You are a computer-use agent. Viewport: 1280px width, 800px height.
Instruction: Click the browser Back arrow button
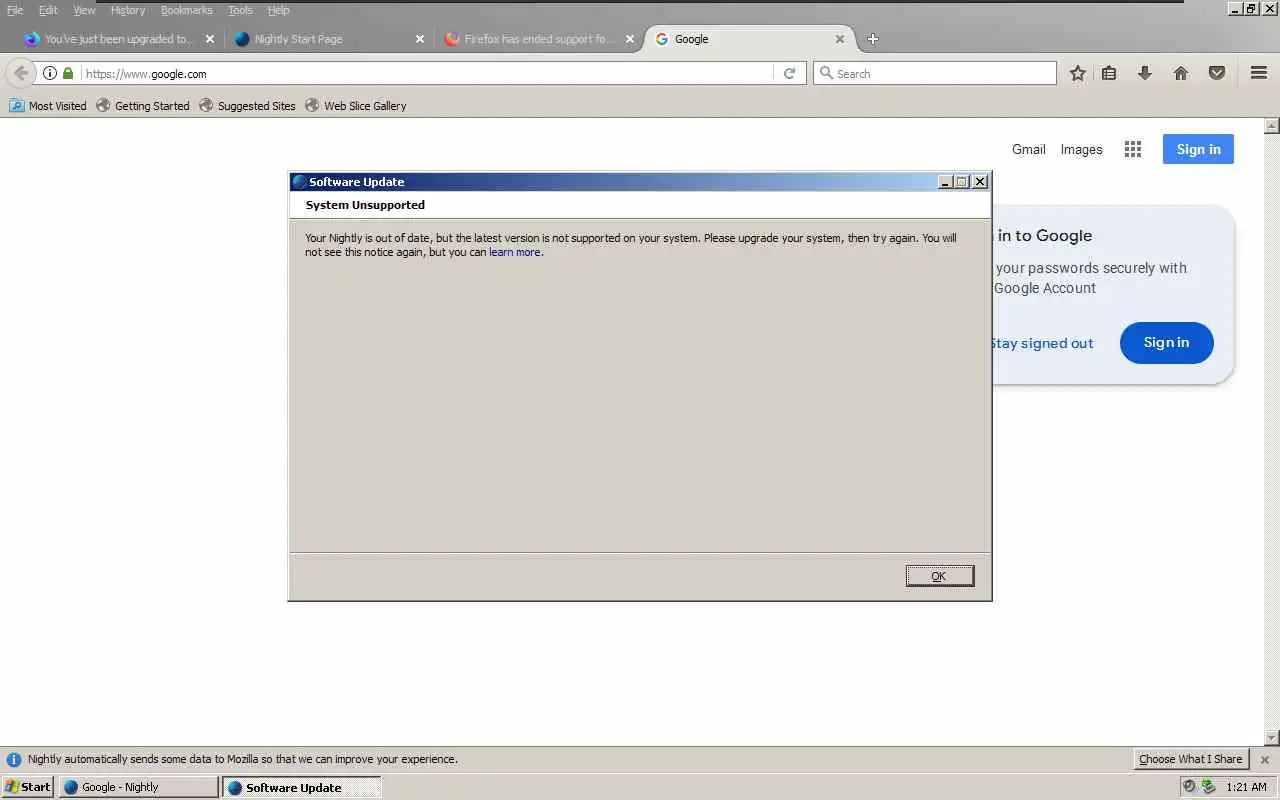[21, 73]
